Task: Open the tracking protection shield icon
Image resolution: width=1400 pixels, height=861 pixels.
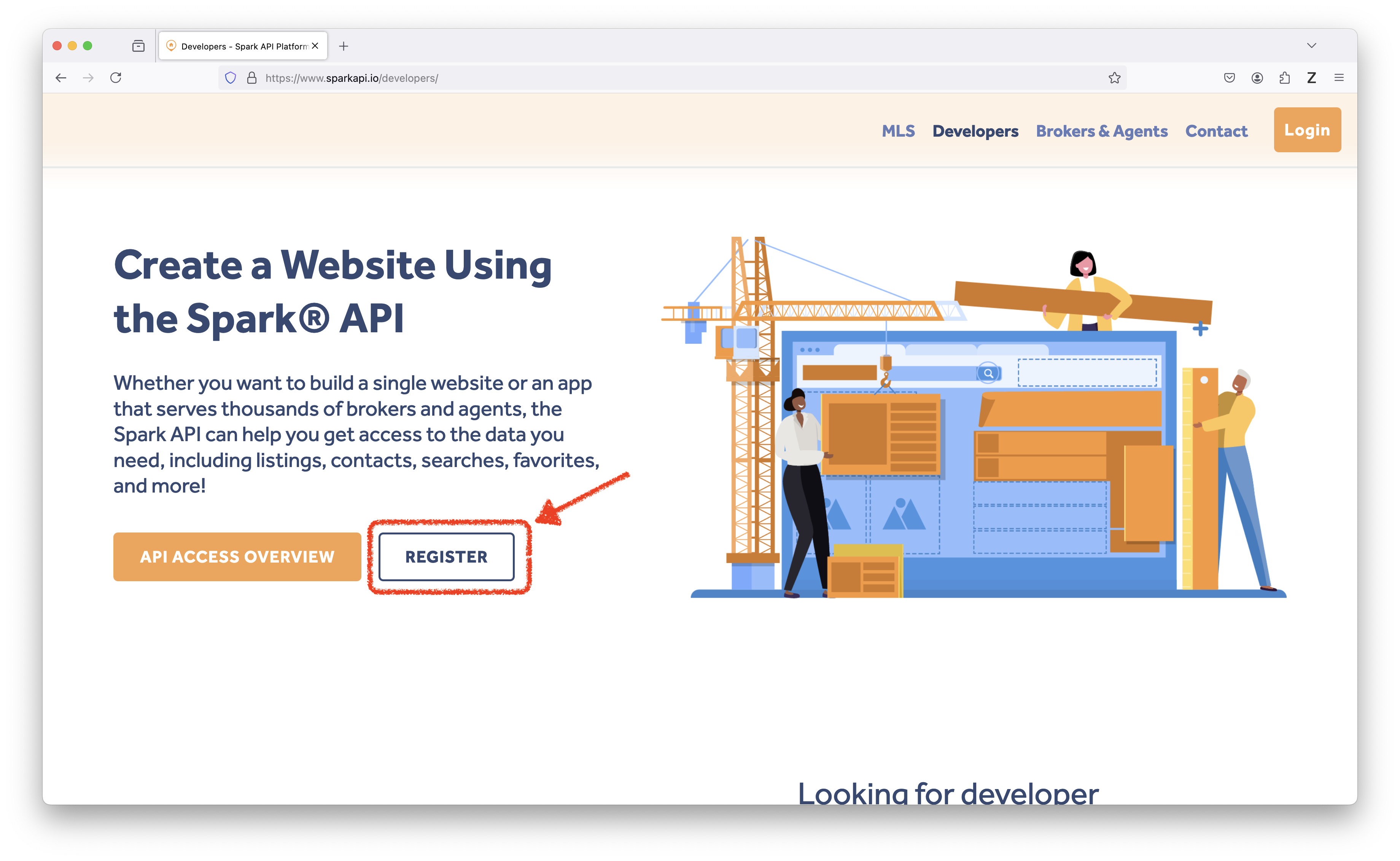Action: (x=231, y=78)
